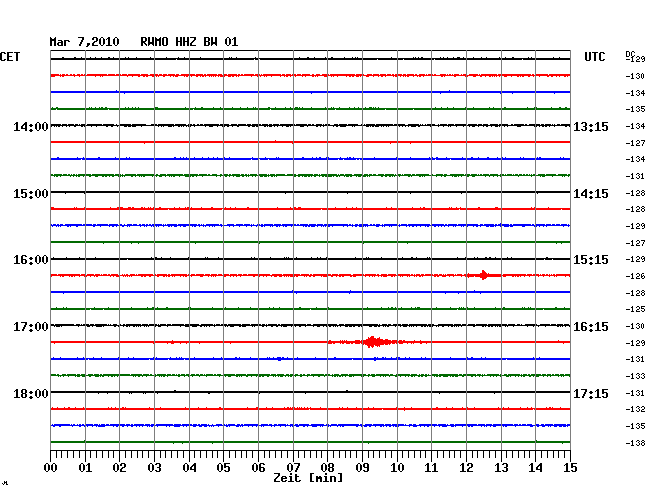Click the small red seismic burst near minute 12
This screenshot has height=494, width=650.
(483, 275)
